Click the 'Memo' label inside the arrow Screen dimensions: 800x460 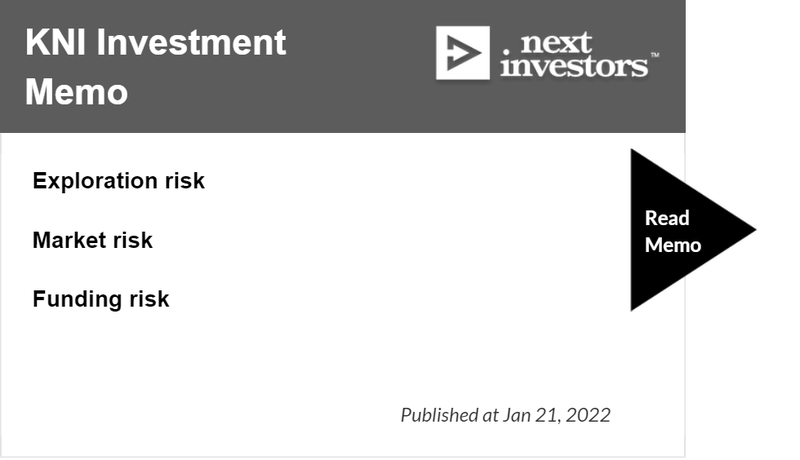tap(673, 245)
